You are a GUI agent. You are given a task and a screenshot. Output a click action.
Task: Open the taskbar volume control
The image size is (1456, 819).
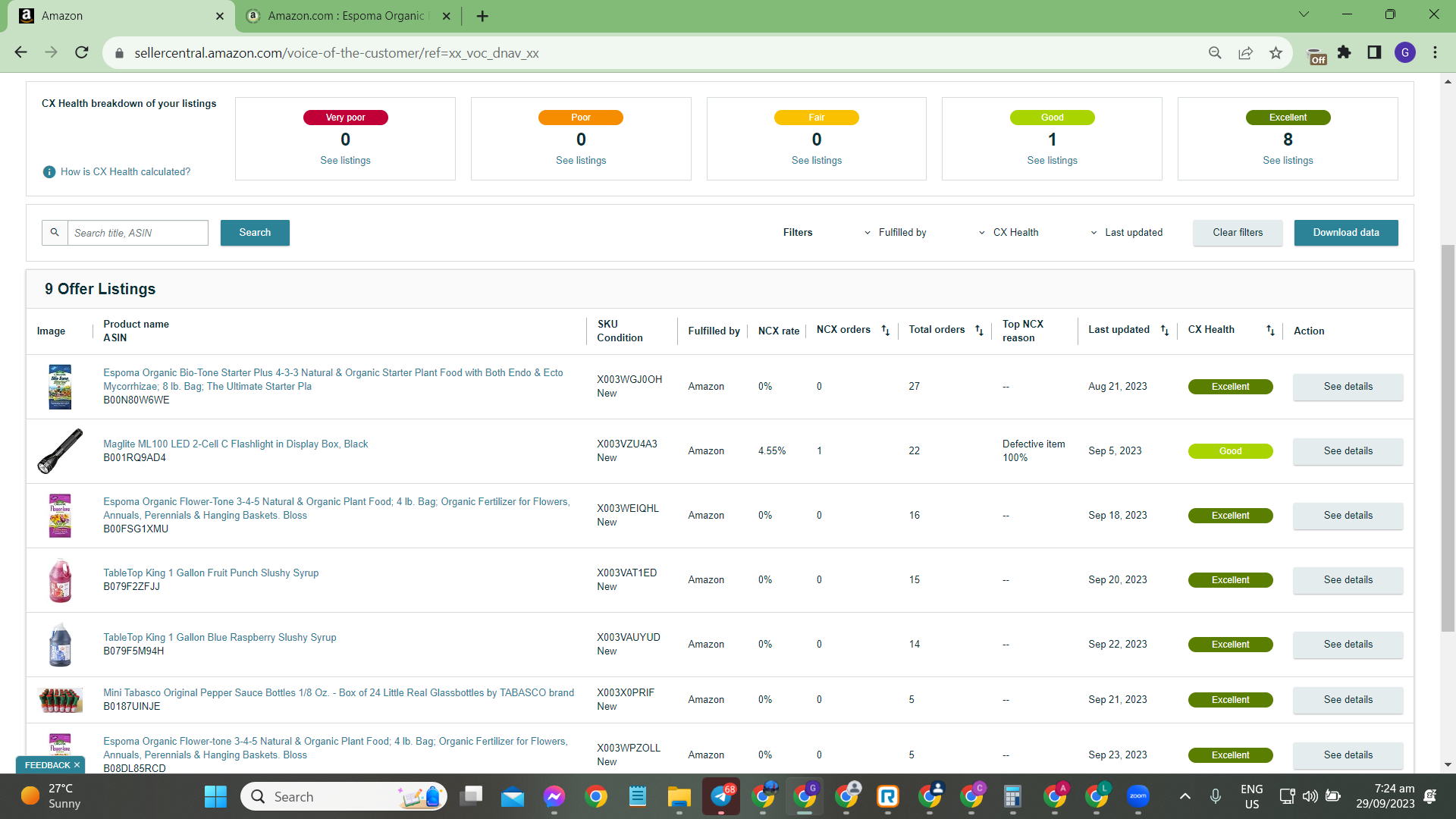(1310, 796)
